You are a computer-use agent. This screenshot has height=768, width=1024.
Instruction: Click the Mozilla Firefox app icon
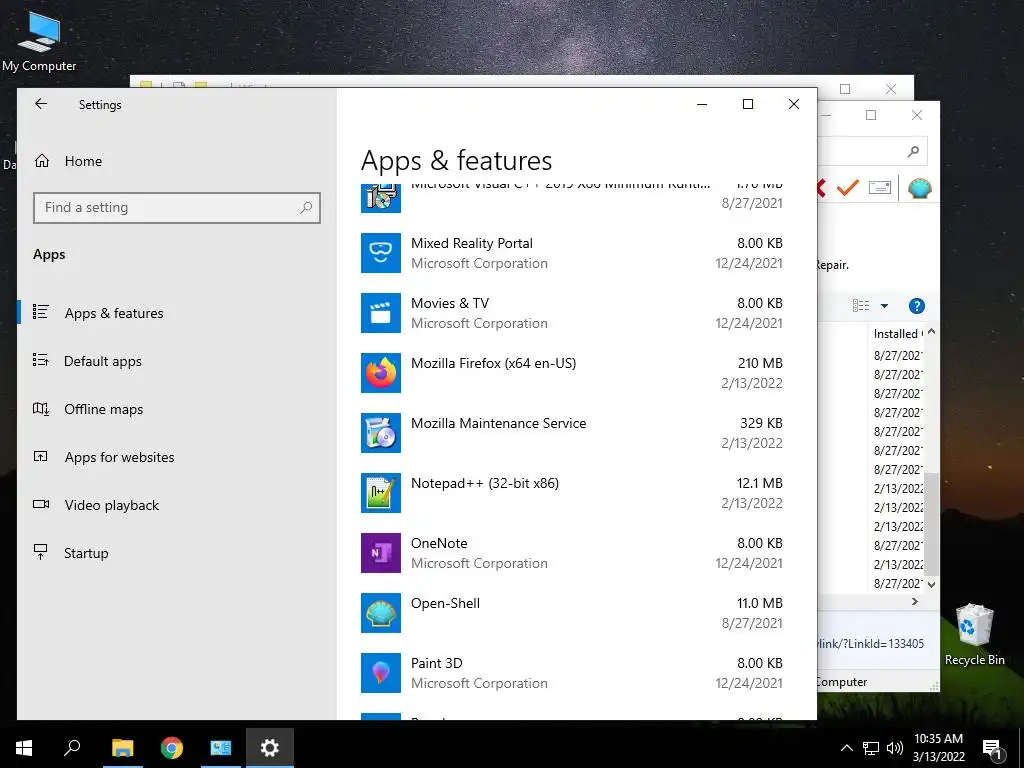click(381, 373)
